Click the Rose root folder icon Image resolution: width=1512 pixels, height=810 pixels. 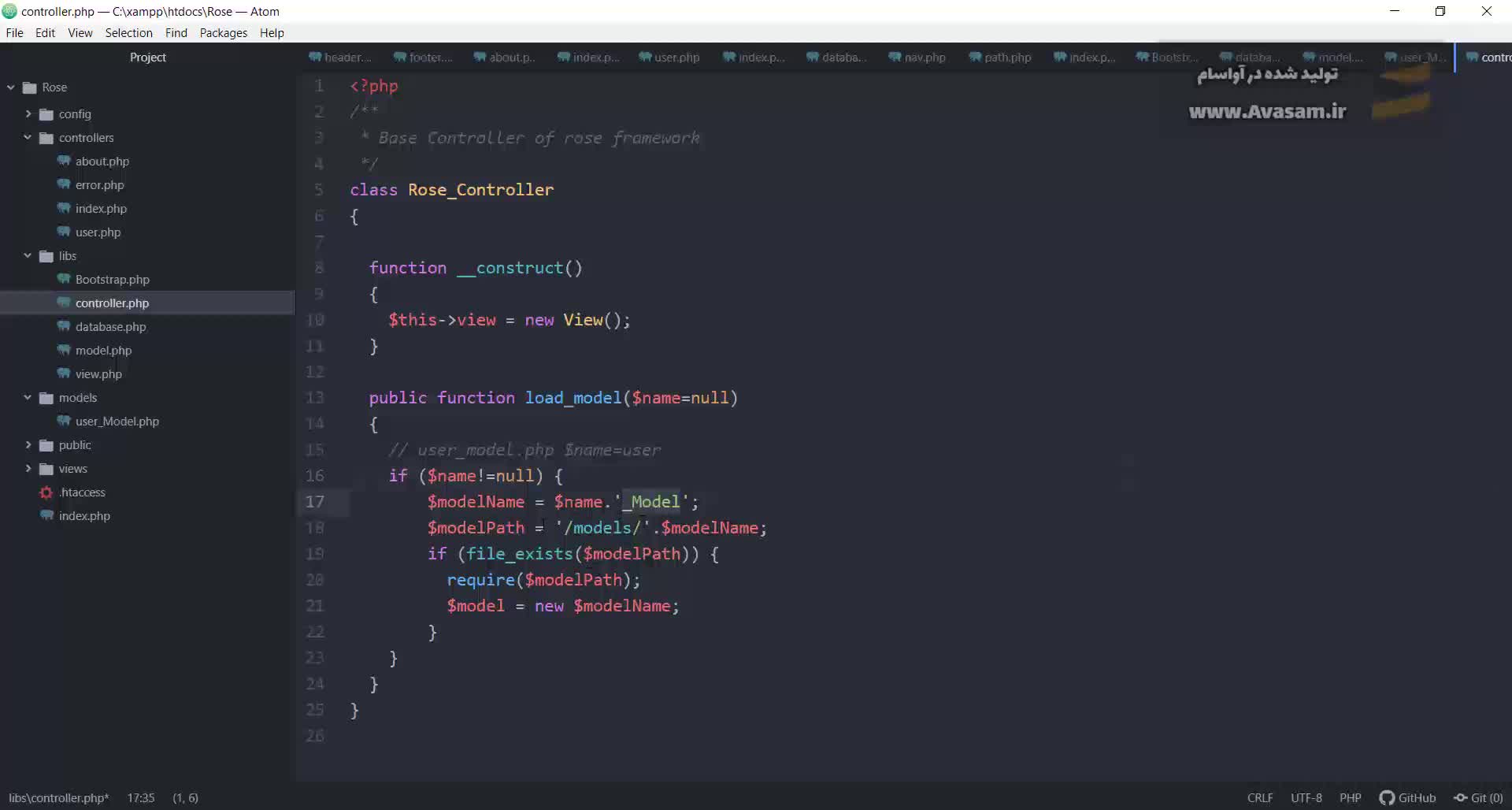coord(30,87)
